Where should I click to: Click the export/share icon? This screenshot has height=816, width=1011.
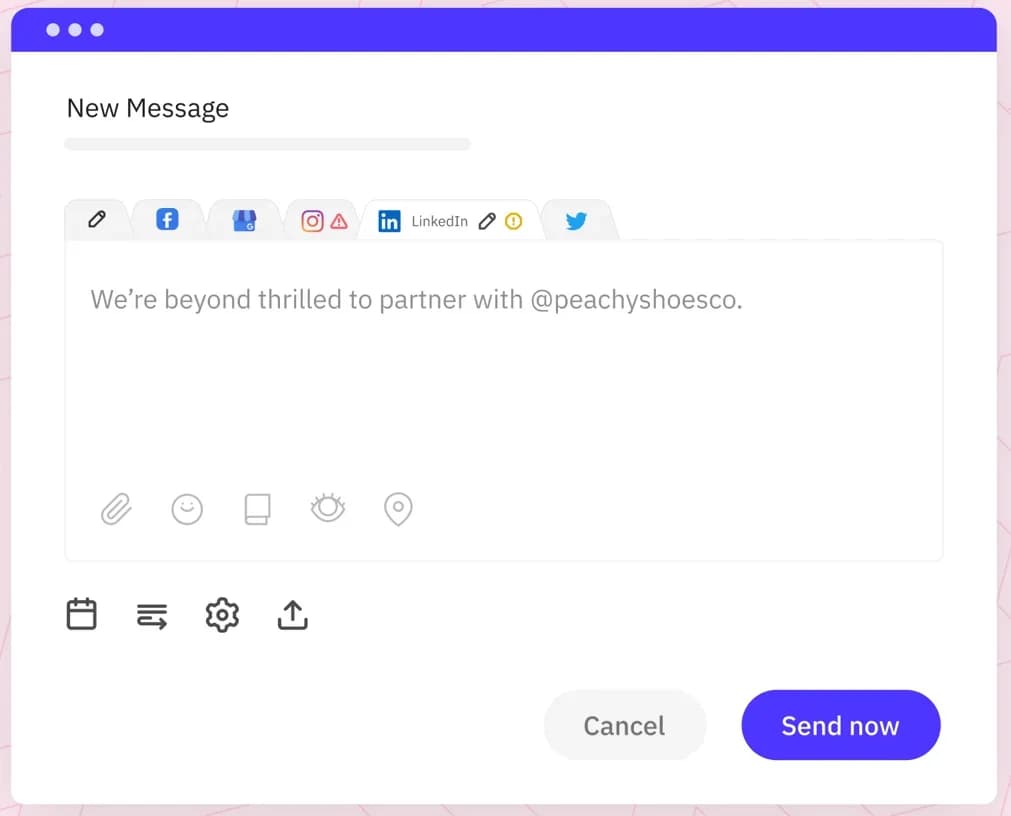(291, 614)
